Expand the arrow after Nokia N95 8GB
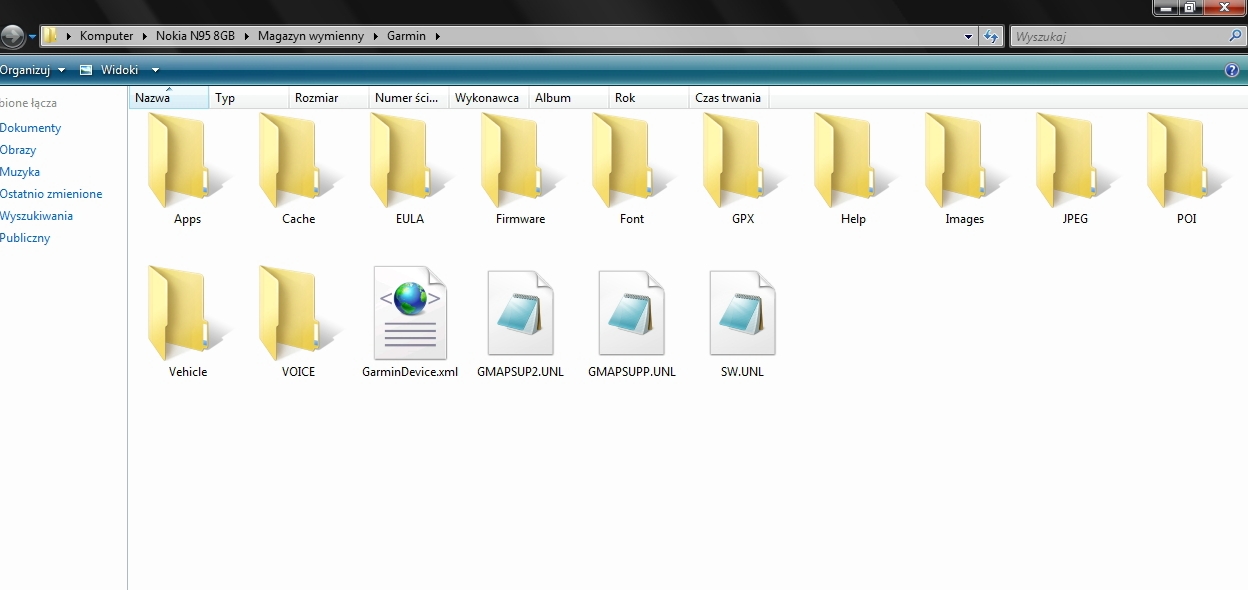 (247, 36)
